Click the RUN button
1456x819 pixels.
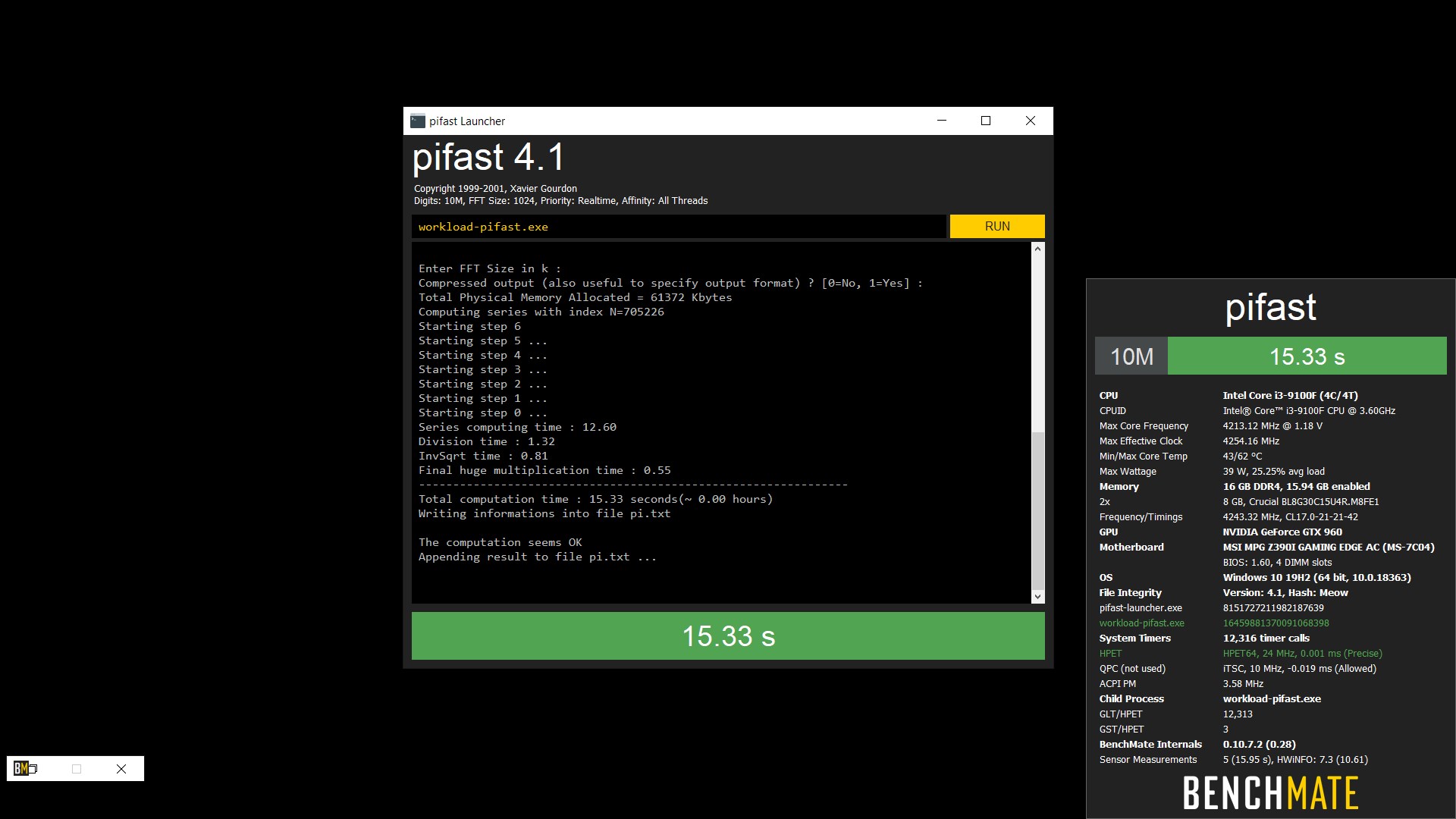point(997,226)
